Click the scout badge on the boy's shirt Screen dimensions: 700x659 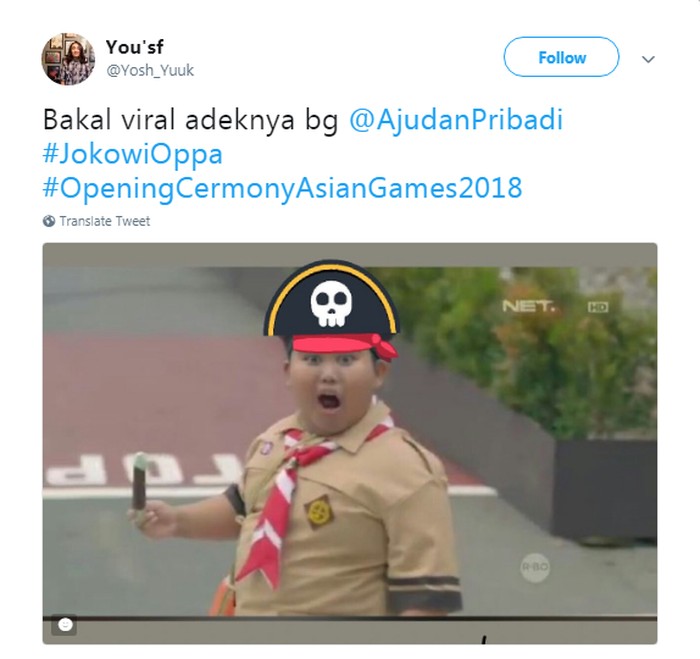319,512
